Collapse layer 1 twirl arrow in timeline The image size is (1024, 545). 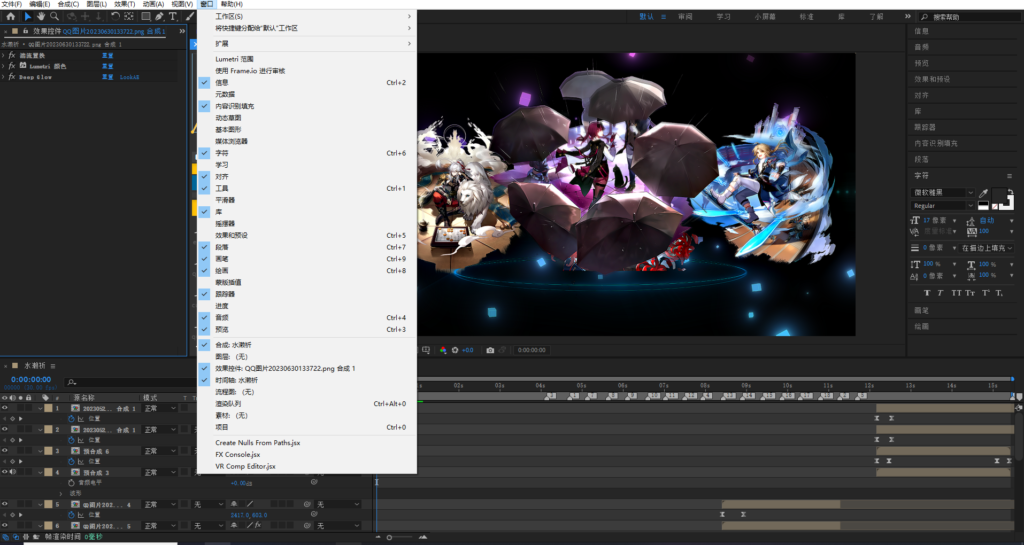(40, 409)
